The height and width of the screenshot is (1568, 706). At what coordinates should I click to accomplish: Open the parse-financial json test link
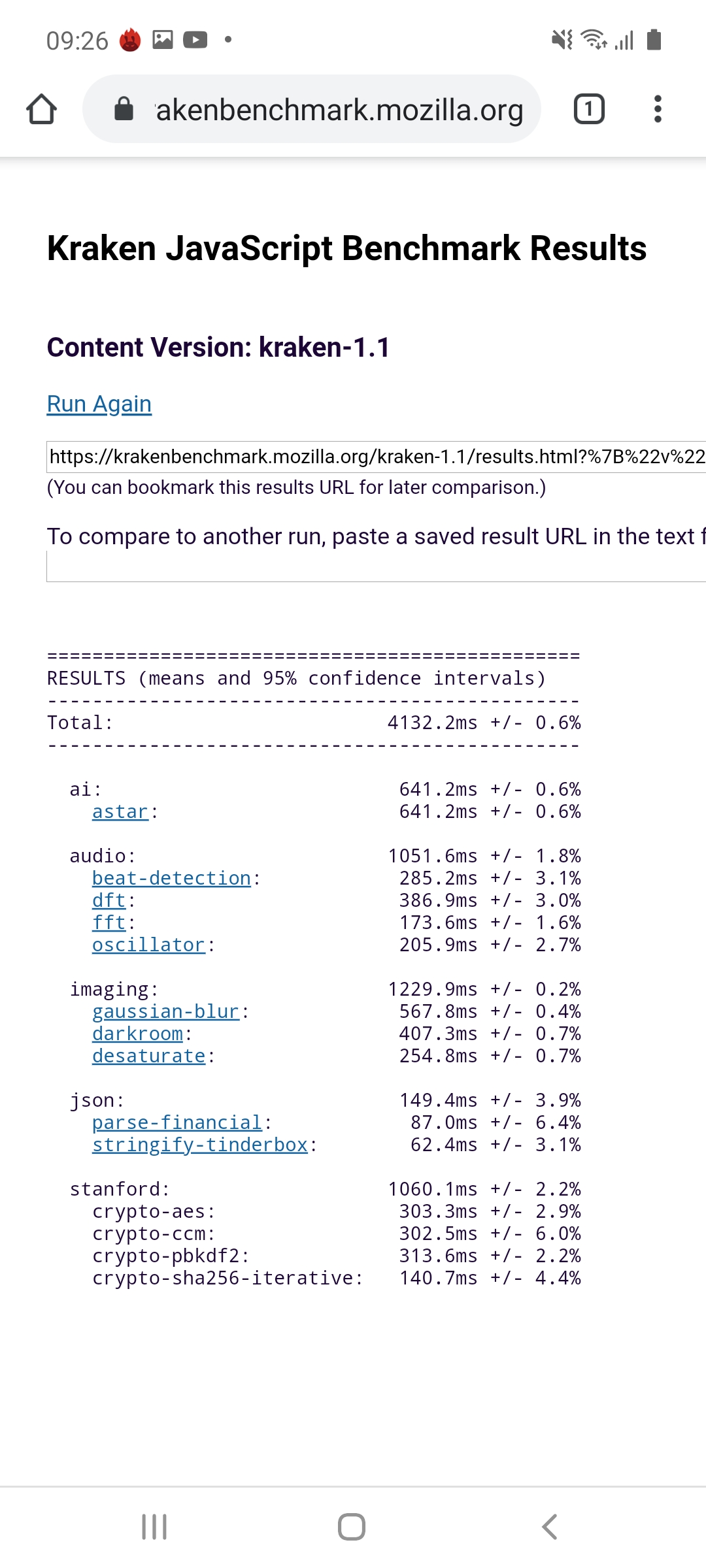coord(176,1122)
